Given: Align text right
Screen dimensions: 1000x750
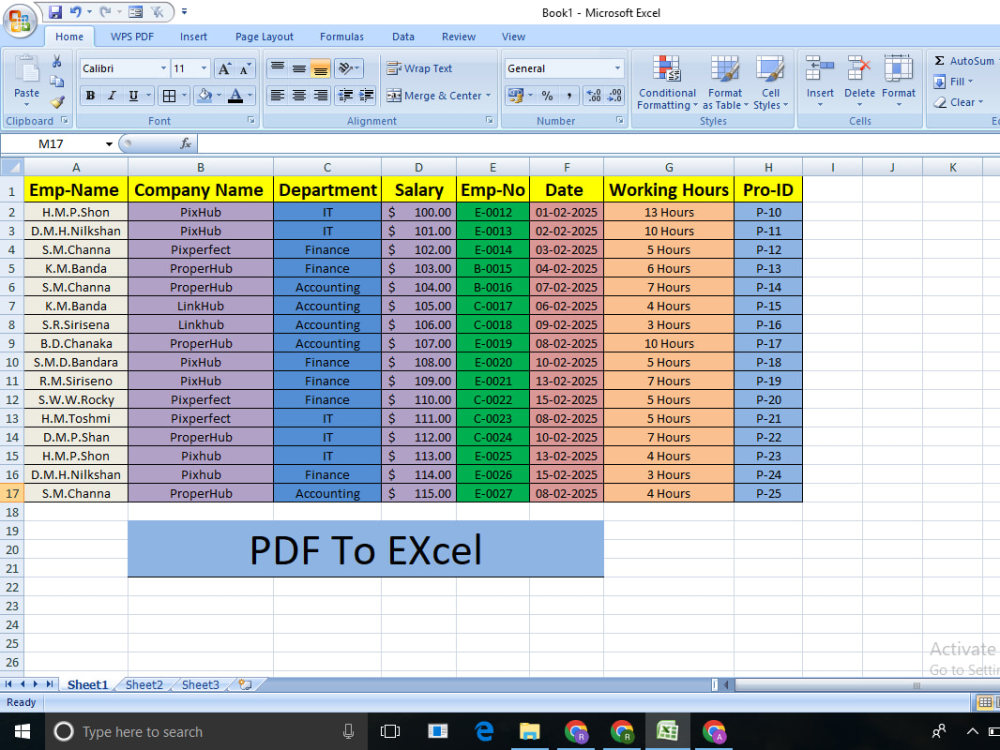Looking at the screenshot, I should click(x=320, y=96).
